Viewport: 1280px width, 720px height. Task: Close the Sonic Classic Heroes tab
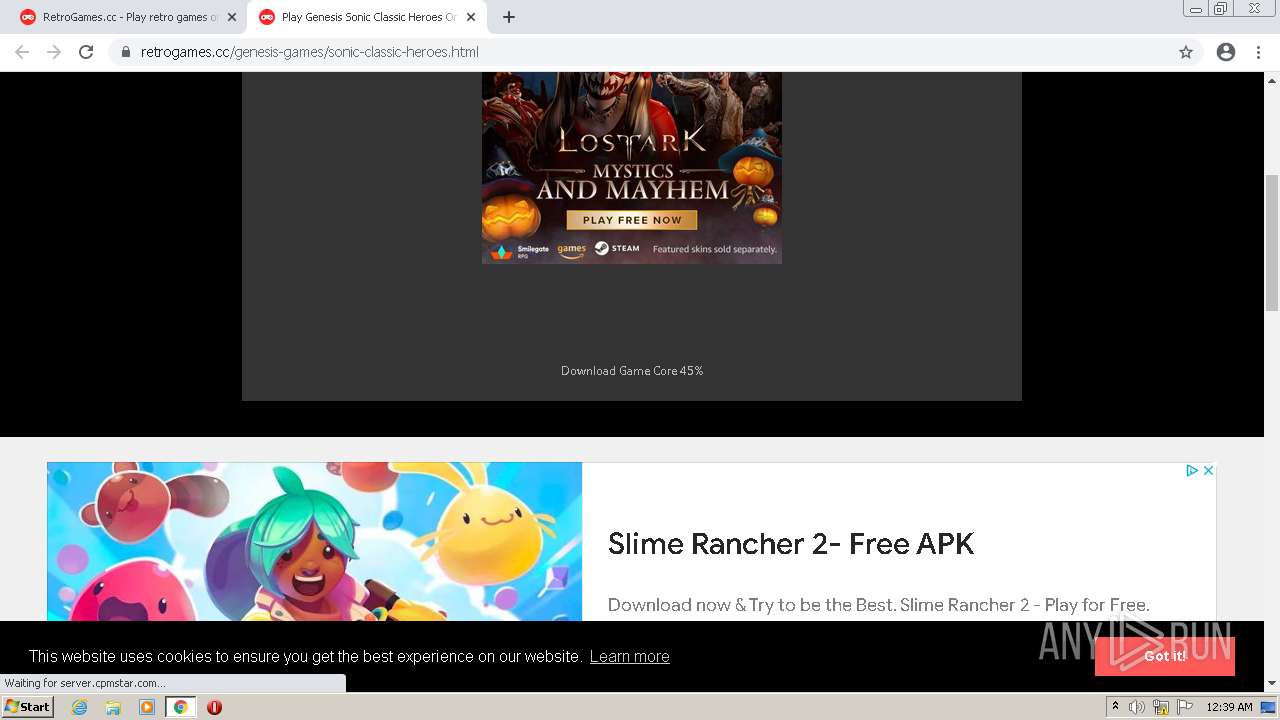(x=471, y=17)
